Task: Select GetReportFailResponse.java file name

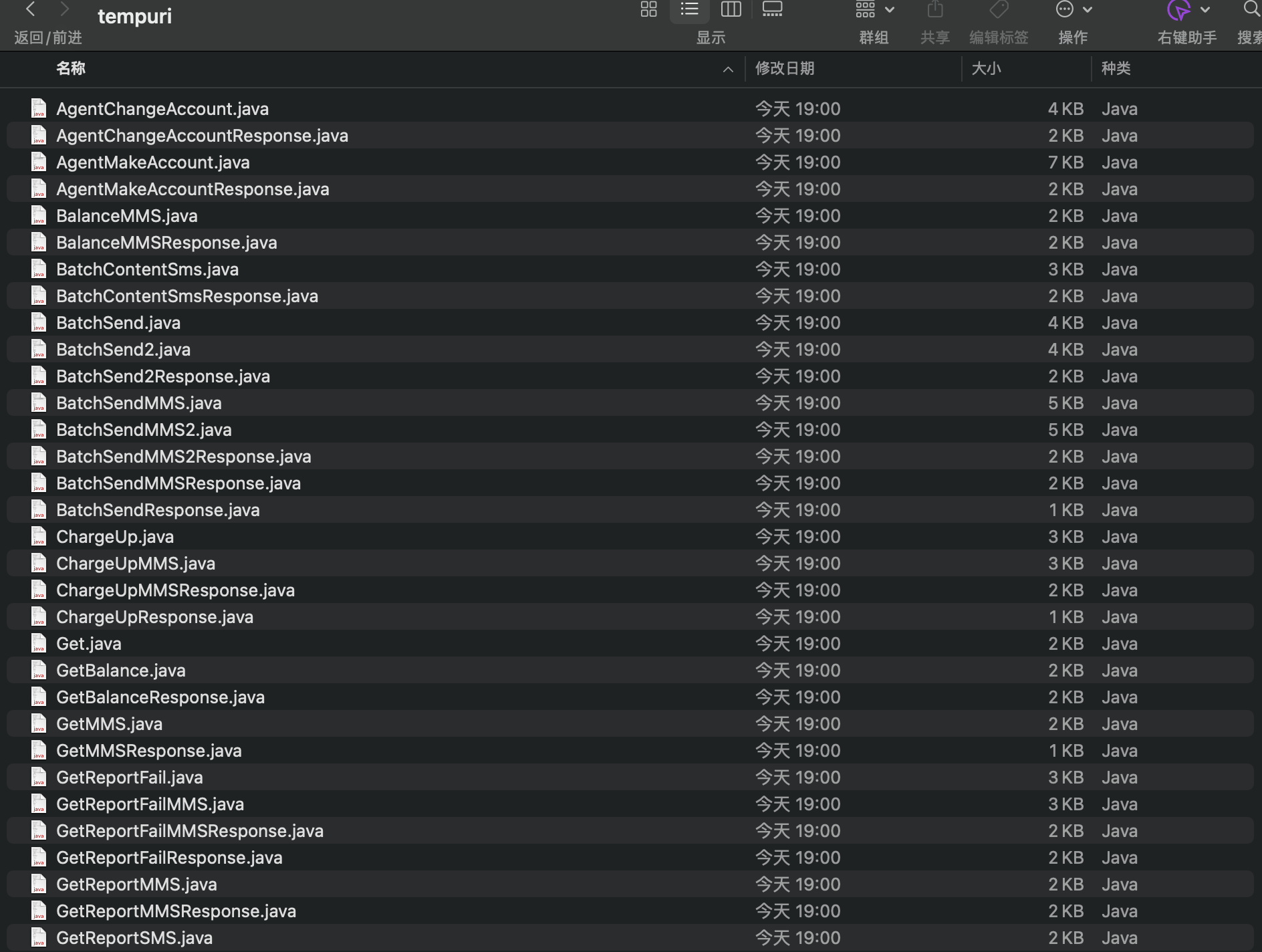Action: pyautogui.click(x=169, y=858)
